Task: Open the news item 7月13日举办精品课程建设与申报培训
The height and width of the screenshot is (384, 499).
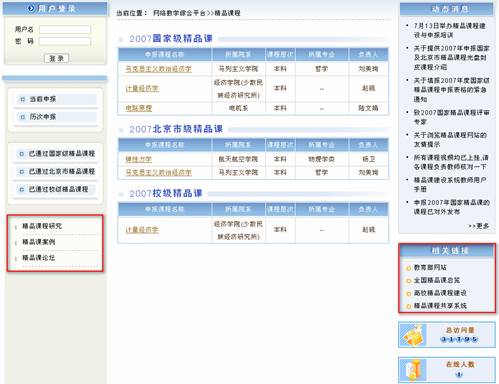Action: point(449,30)
